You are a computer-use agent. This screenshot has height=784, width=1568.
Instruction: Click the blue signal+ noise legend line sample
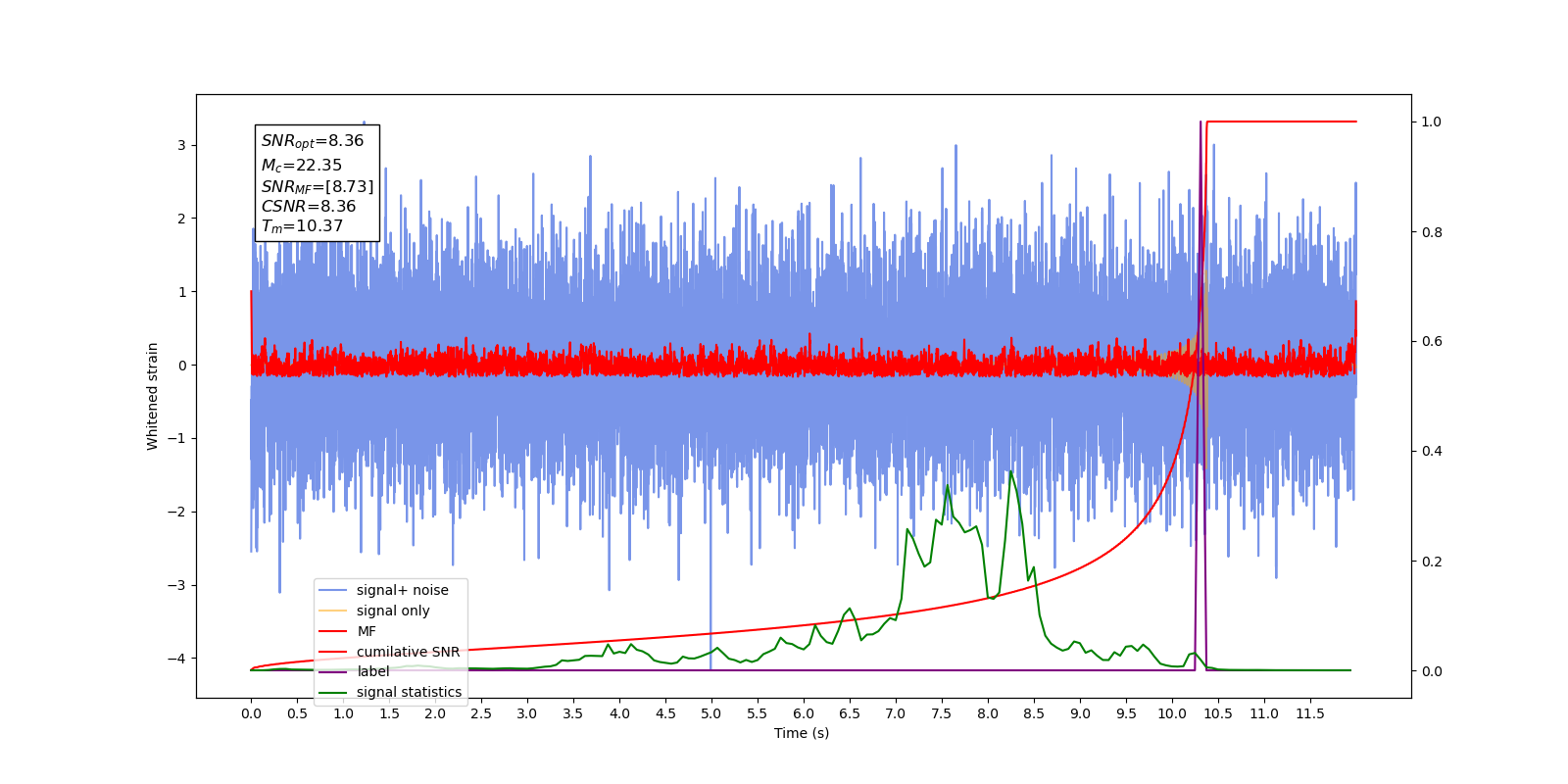click(333, 590)
